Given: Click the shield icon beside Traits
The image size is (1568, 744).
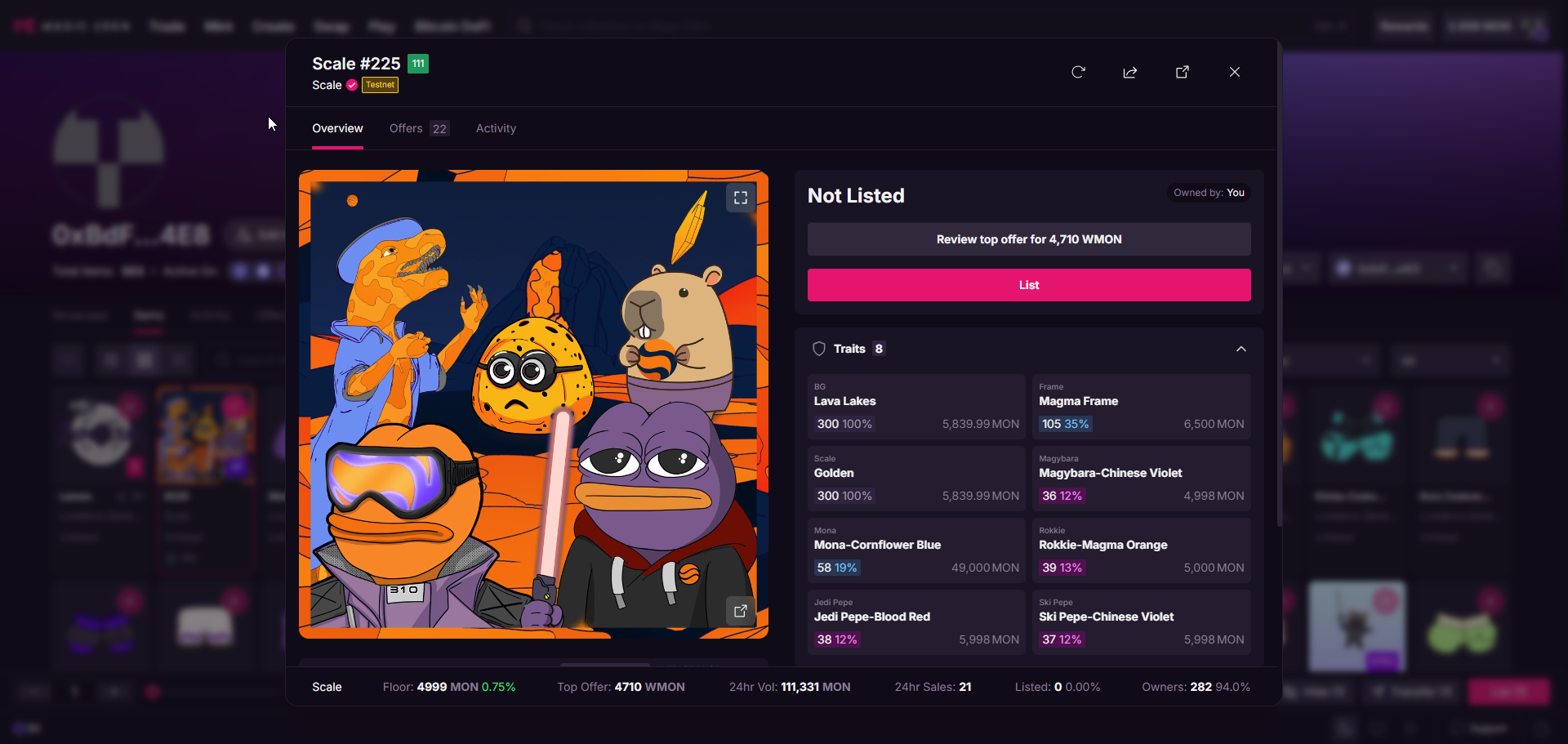Looking at the screenshot, I should 819,349.
